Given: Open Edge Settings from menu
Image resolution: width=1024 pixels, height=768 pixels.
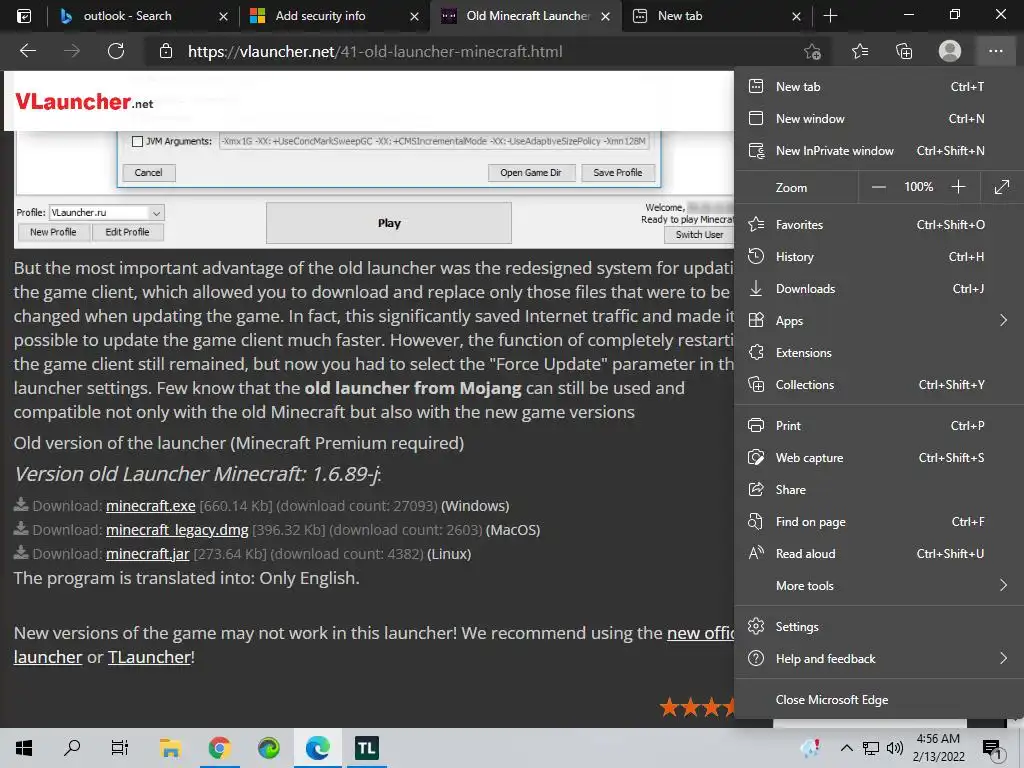Looking at the screenshot, I should click(879, 626).
